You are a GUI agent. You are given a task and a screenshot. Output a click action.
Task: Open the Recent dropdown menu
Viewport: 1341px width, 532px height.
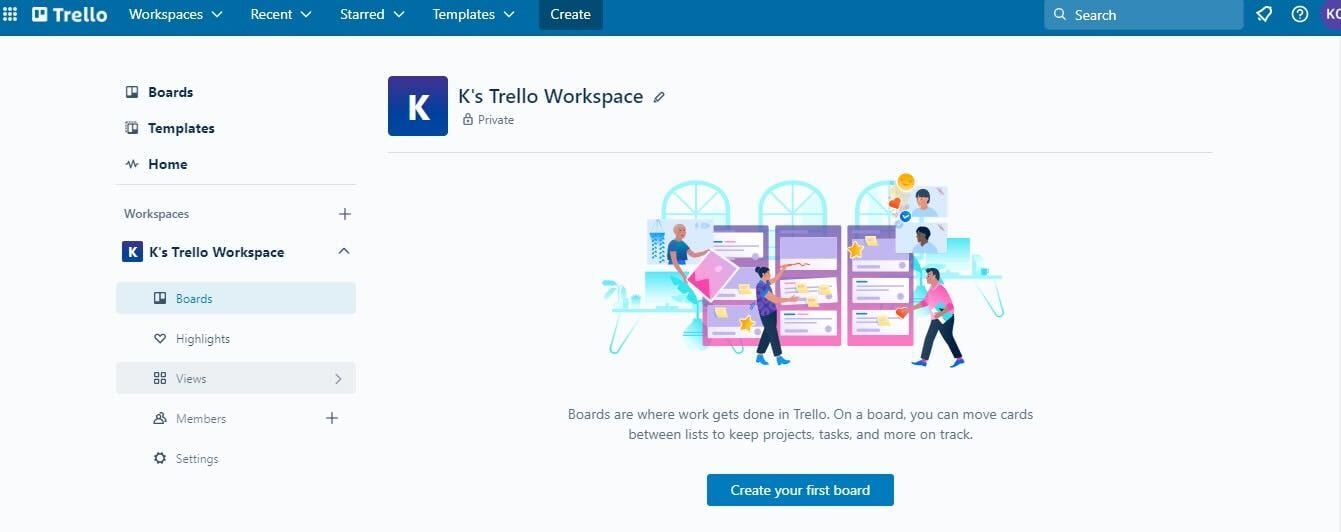pyautogui.click(x=281, y=14)
